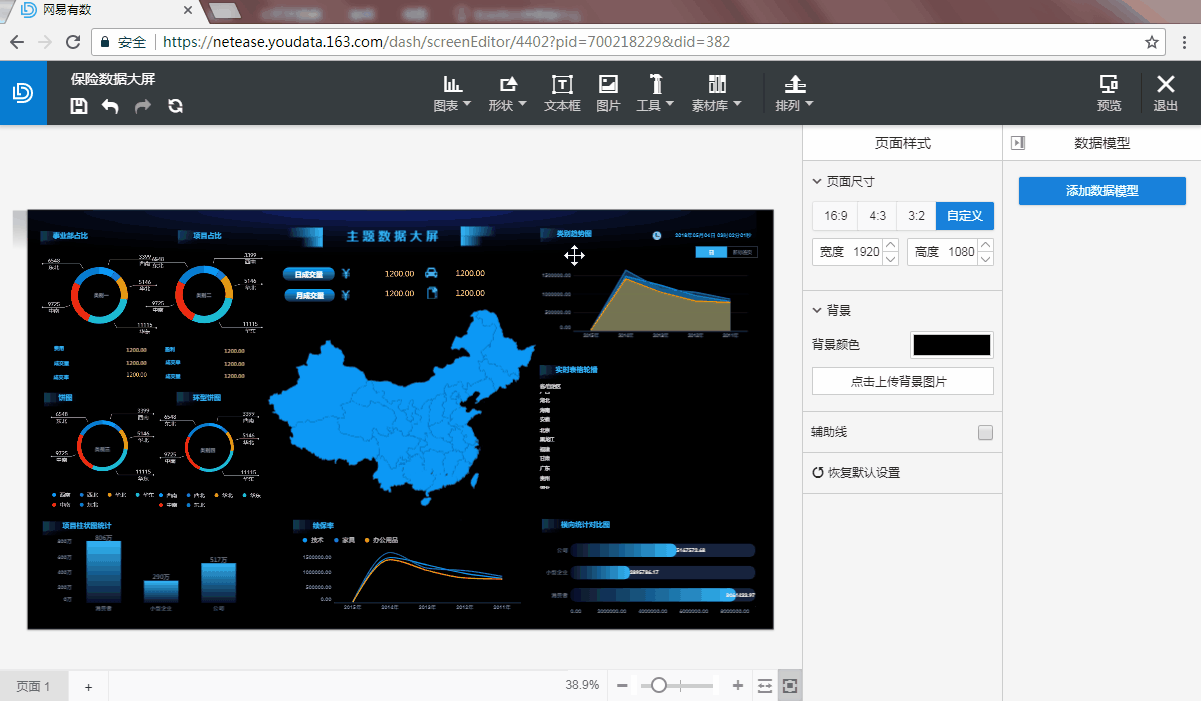Open the 图表 chart dropdown
The height and width of the screenshot is (701, 1201).
452,93
